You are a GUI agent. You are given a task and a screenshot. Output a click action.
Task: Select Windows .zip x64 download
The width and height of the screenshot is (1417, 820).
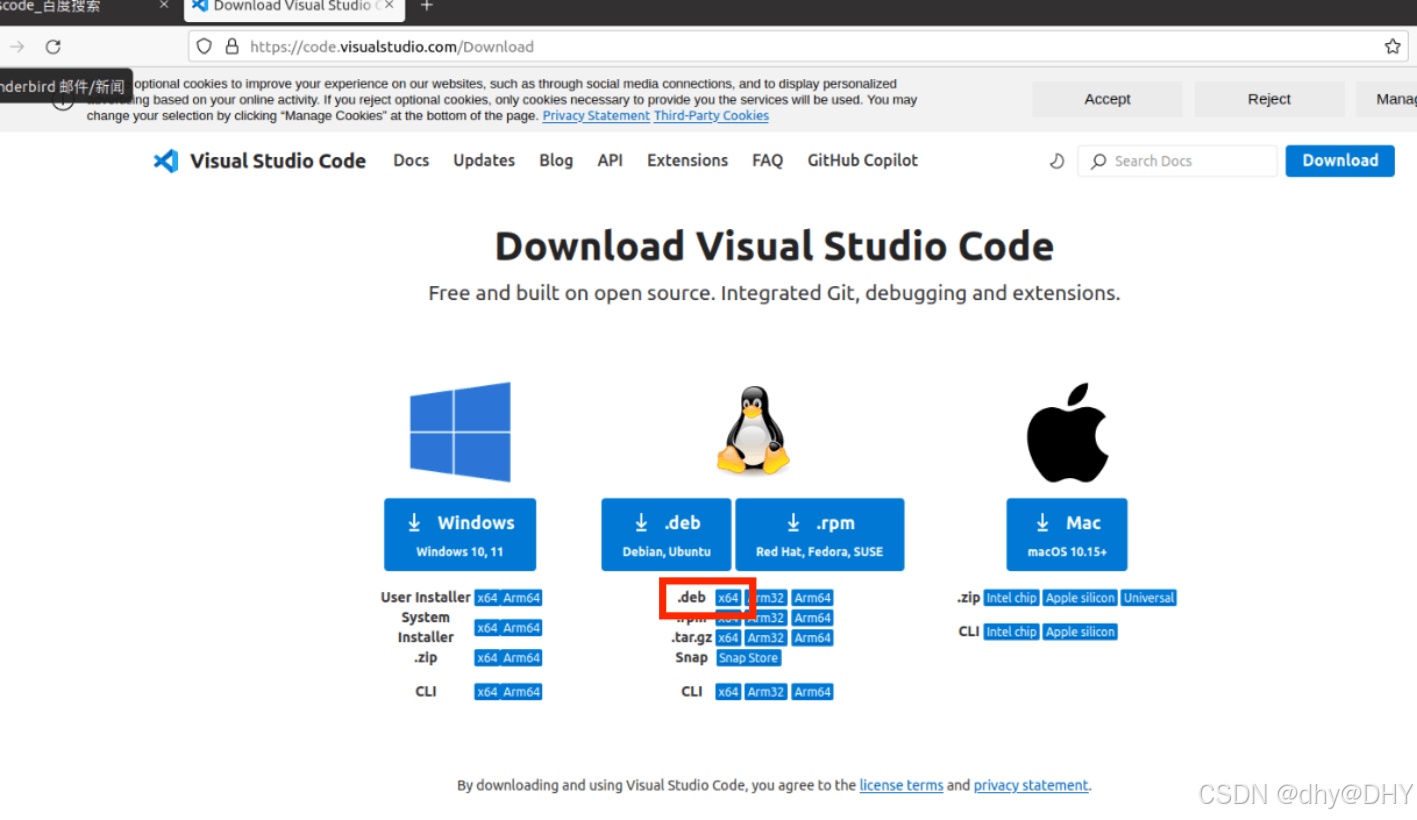point(487,658)
